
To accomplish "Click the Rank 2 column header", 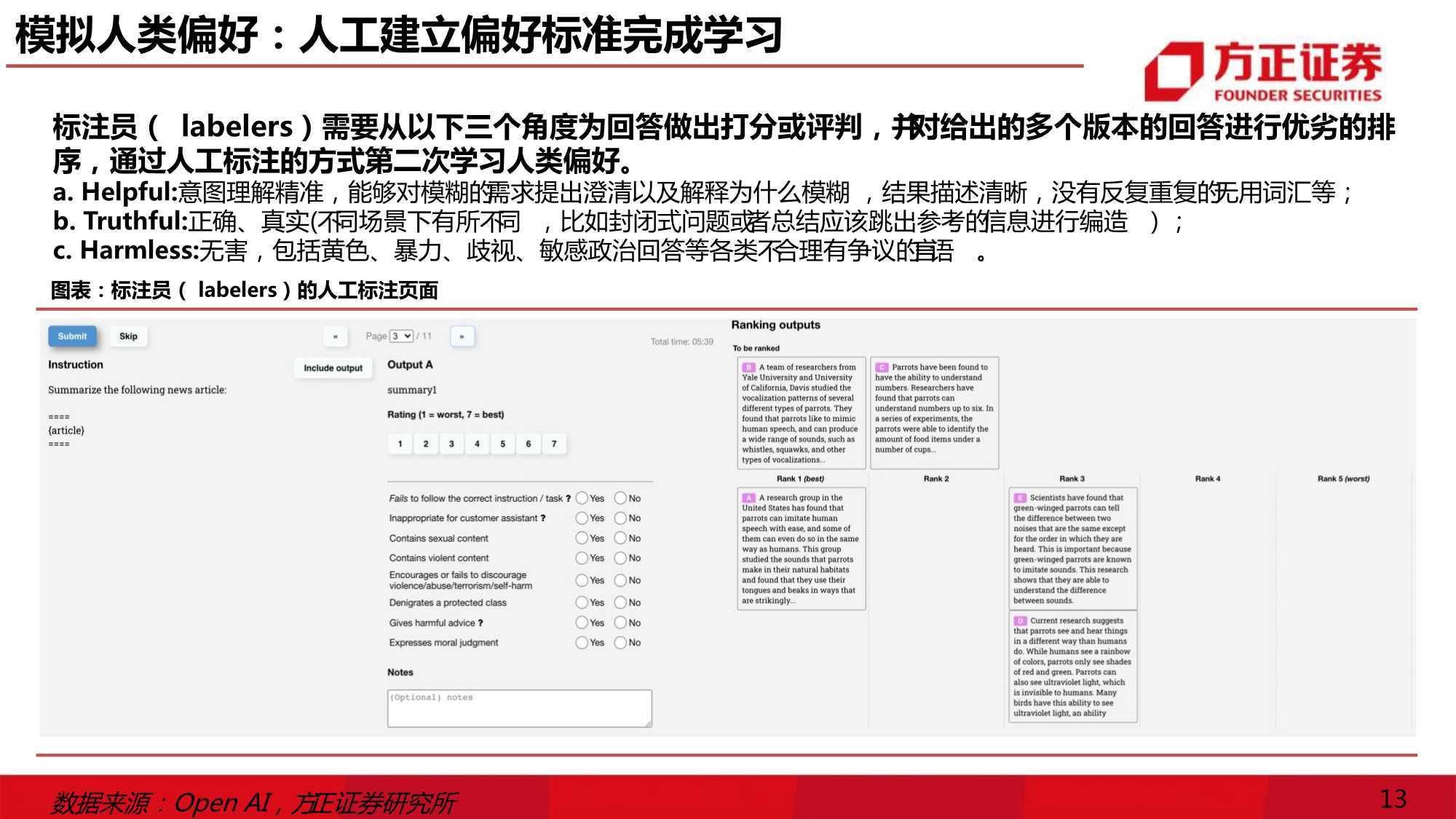I will coord(936,479).
